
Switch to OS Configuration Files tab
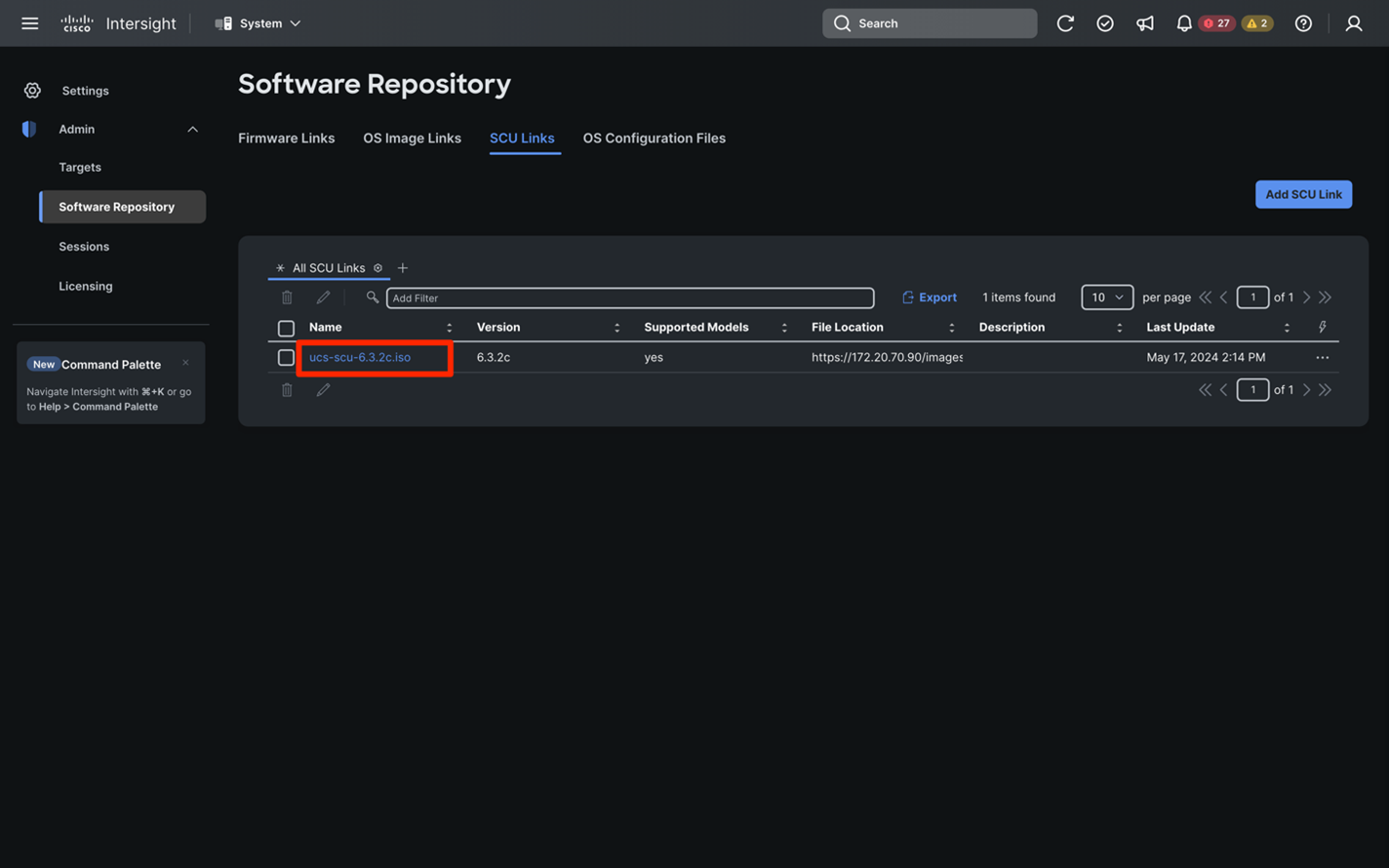pyautogui.click(x=655, y=138)
